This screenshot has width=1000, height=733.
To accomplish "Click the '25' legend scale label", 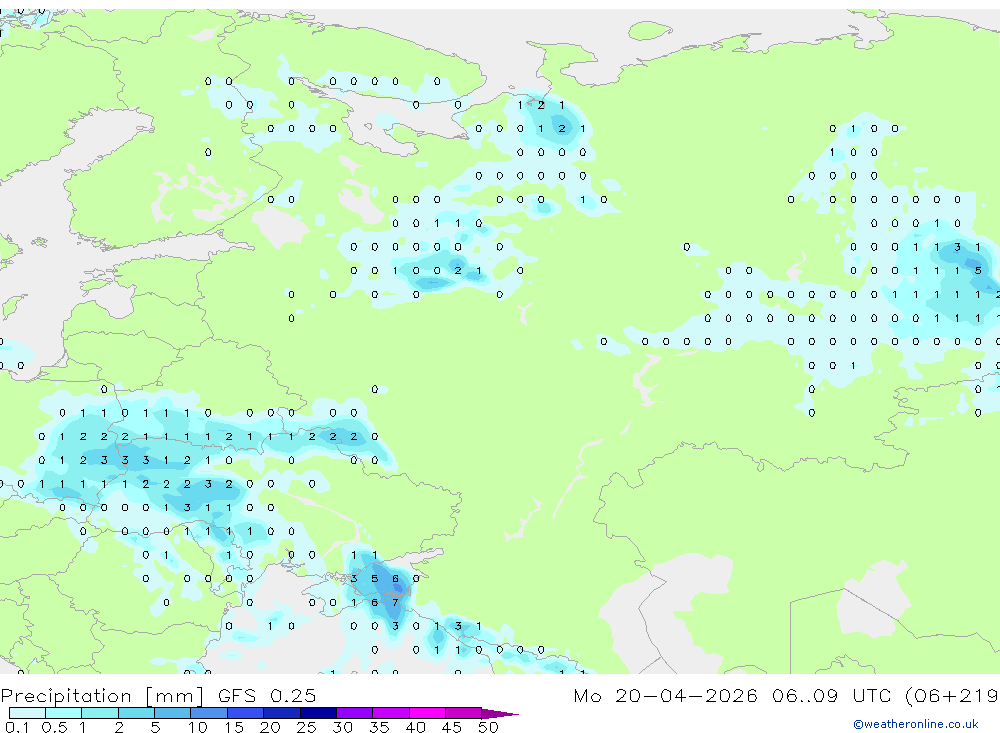I will point(307,727).
